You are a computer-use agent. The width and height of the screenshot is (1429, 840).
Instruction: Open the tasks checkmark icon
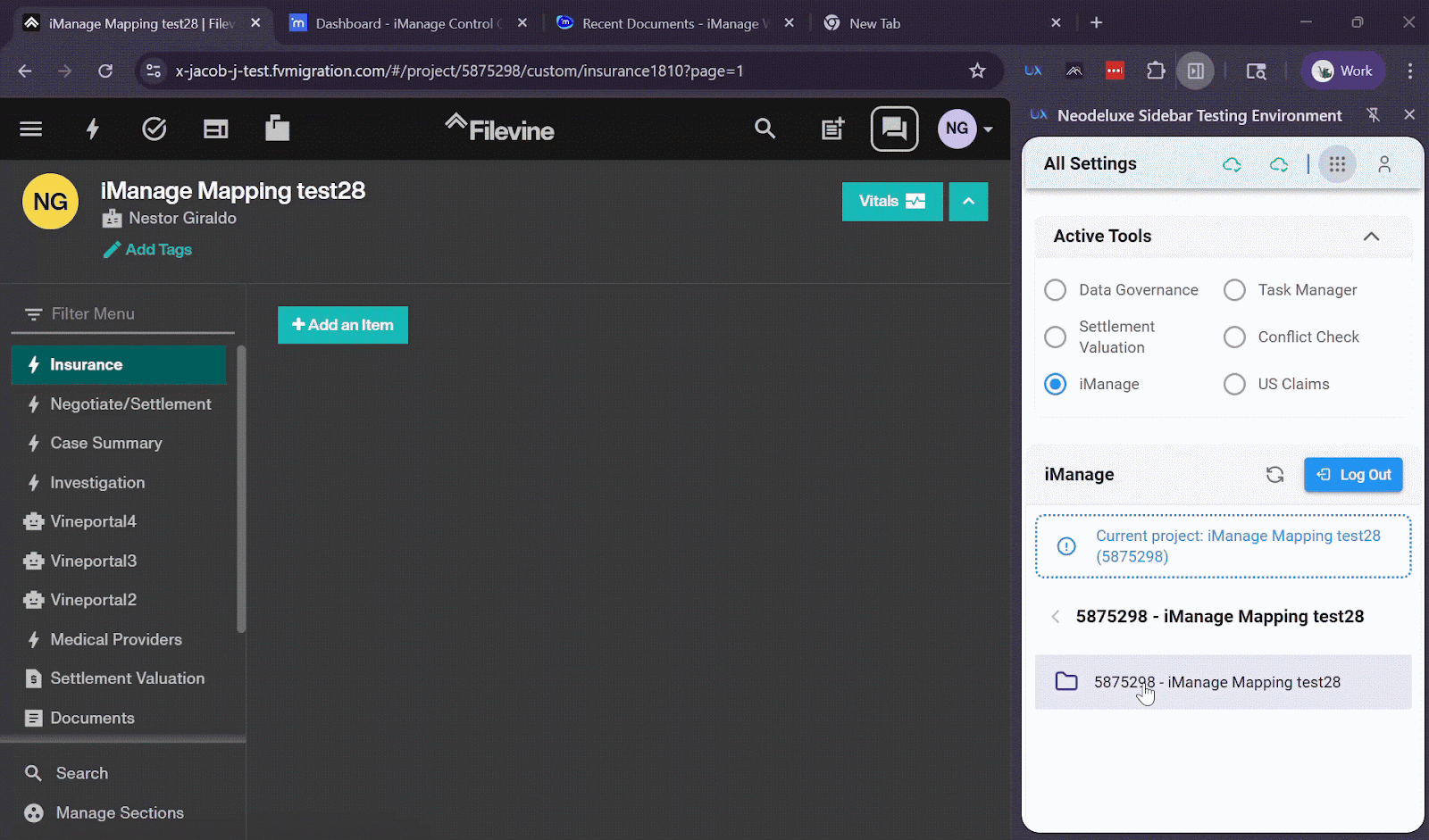pos(155,129)
